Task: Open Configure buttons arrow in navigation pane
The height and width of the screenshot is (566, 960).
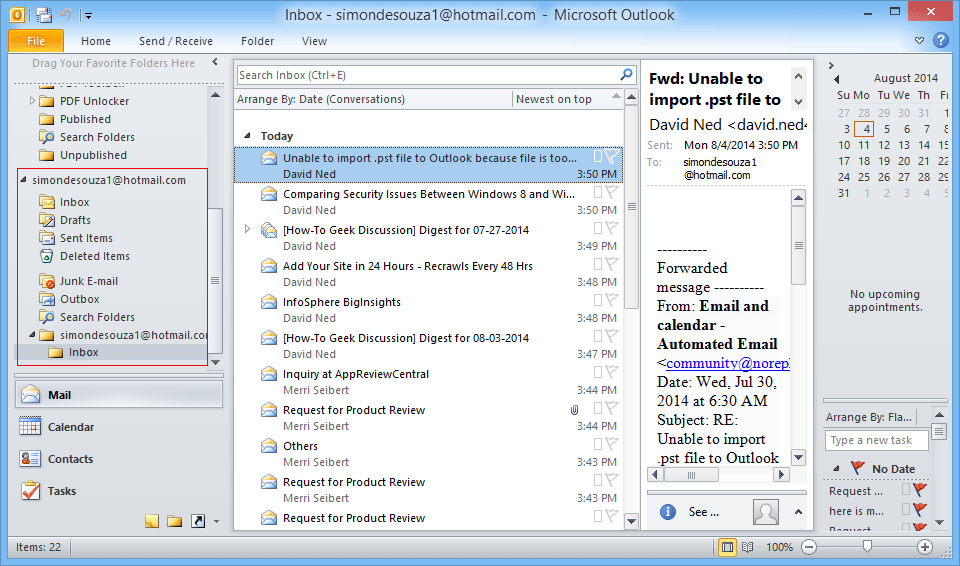Action: pyautogui.click(x=216, y=522)
